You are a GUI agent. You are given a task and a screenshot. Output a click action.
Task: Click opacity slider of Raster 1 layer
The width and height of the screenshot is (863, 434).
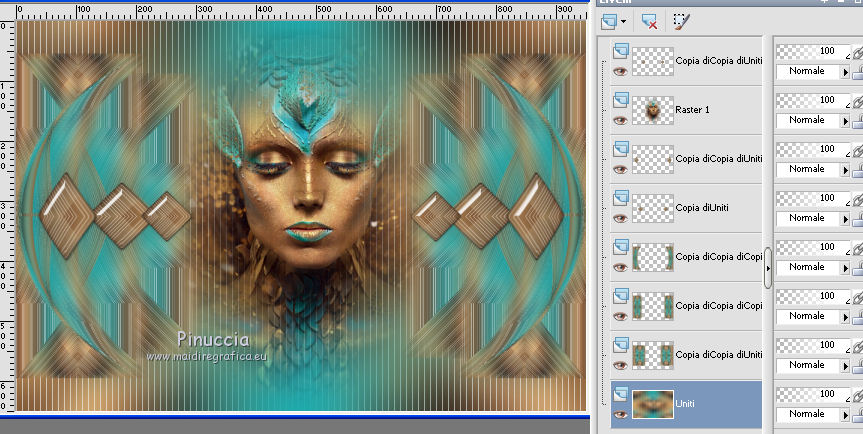tap(813, 100)
